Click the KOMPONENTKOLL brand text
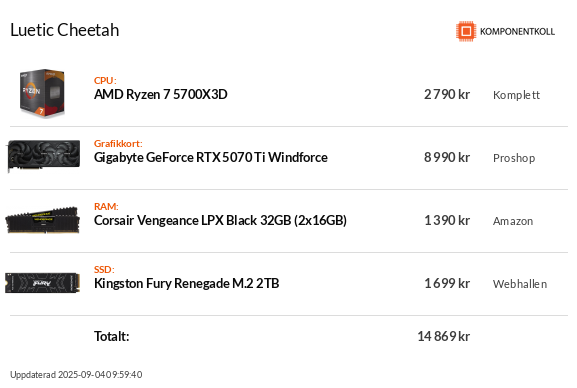 517,32
